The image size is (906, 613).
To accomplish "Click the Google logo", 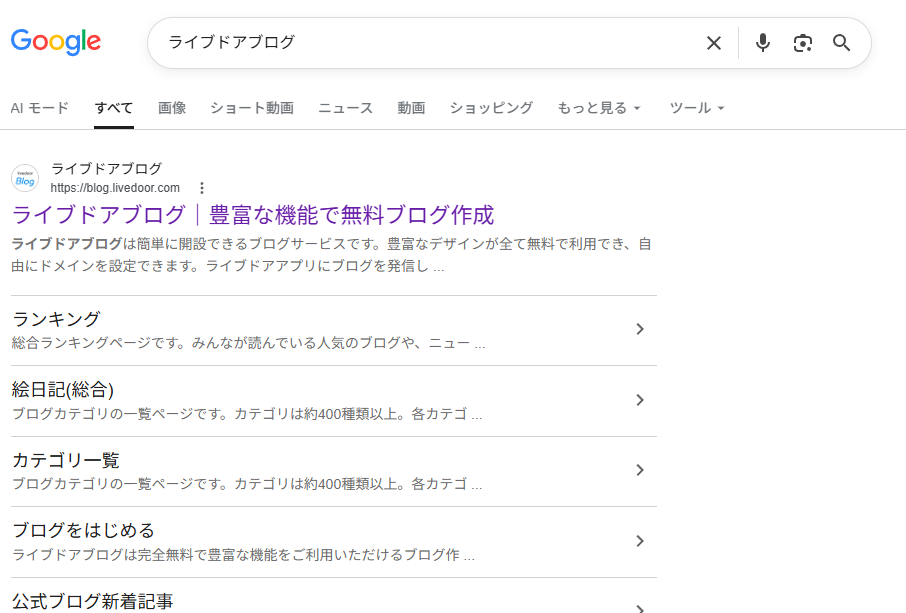I will [56, 42].
